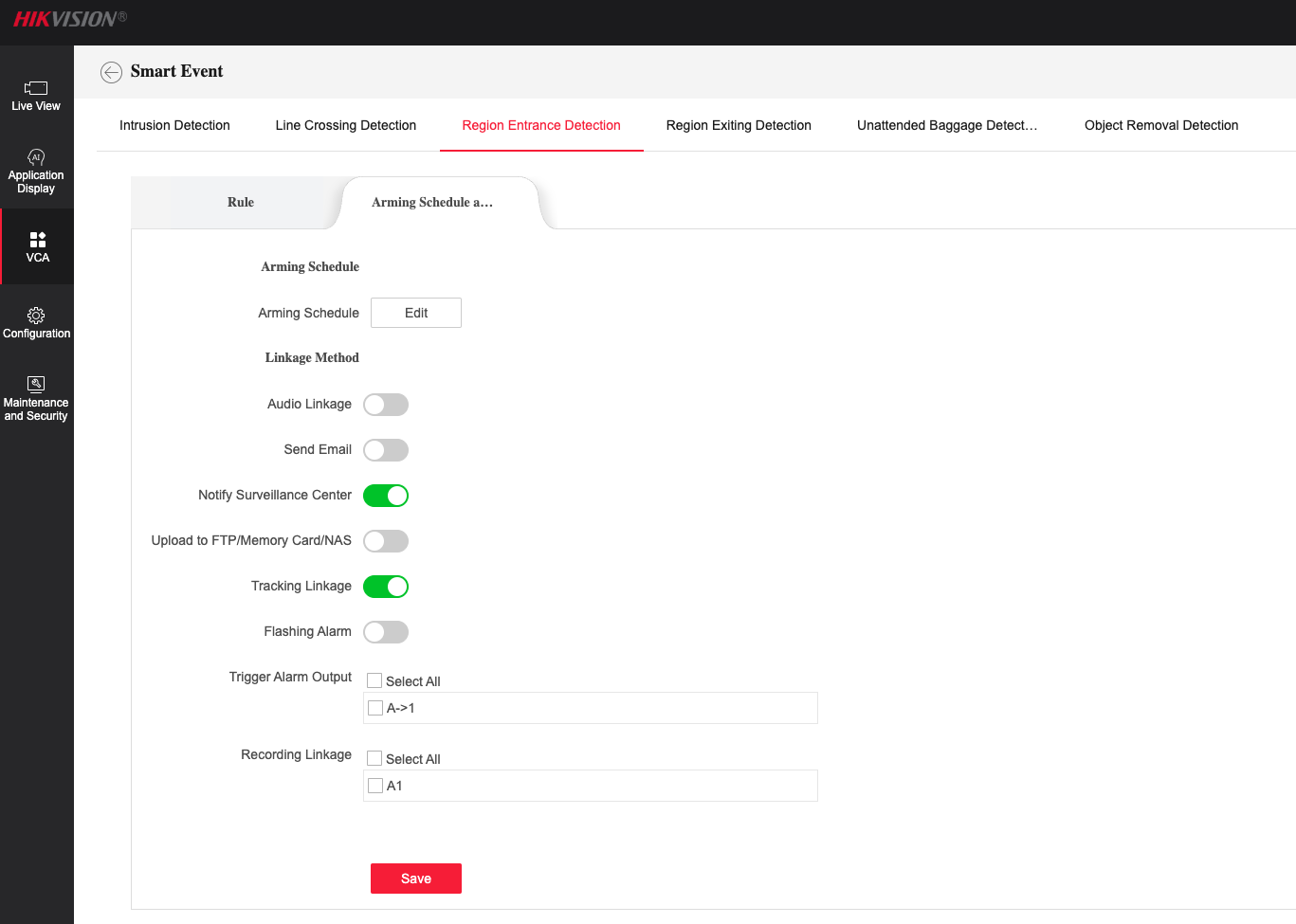Viewport: 1296px width, 924px height.
Task: Open Configuration gear icon
Action: pyautogui.click(x=36, y=316)
